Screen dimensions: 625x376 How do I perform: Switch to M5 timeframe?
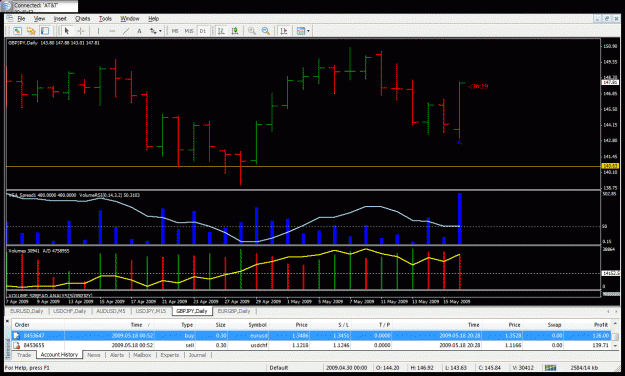[175, 31]
